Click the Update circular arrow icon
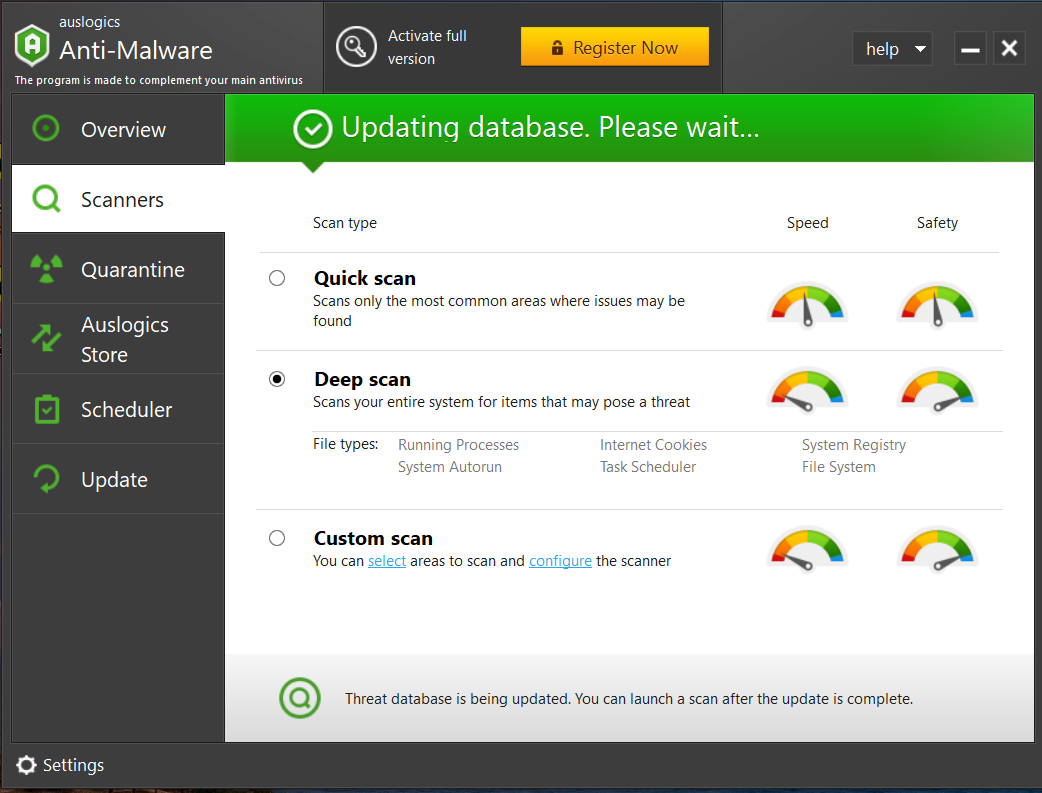This screenshot has height=793, width=1042. (x=47, y=479)
